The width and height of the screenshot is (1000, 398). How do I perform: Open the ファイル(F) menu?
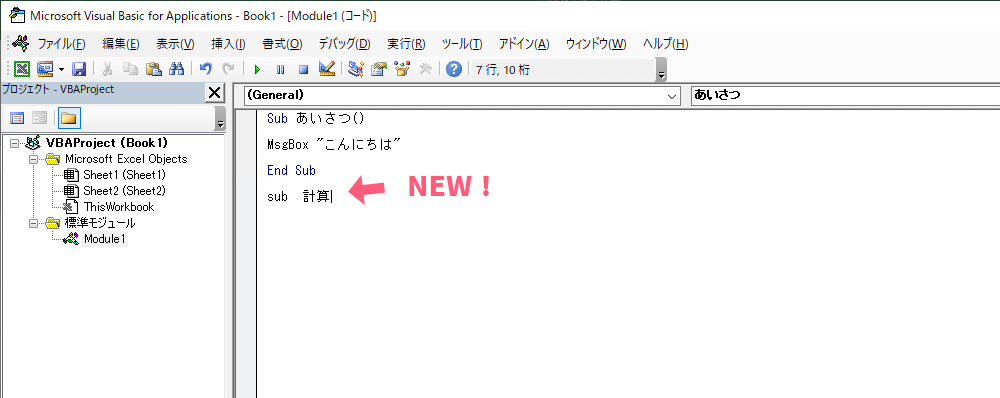(x=61, y=44)
